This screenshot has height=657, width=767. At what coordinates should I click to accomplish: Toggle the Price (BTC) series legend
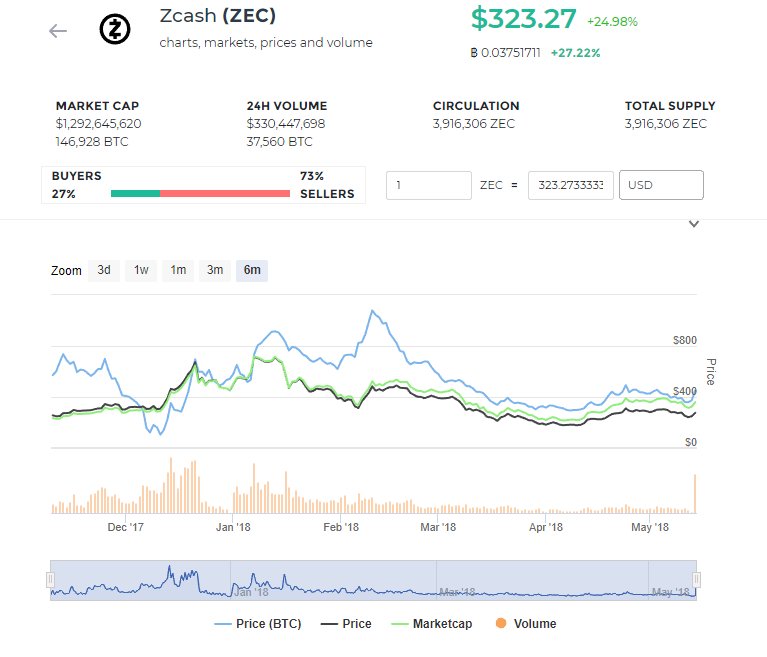[x=258, y=624]
